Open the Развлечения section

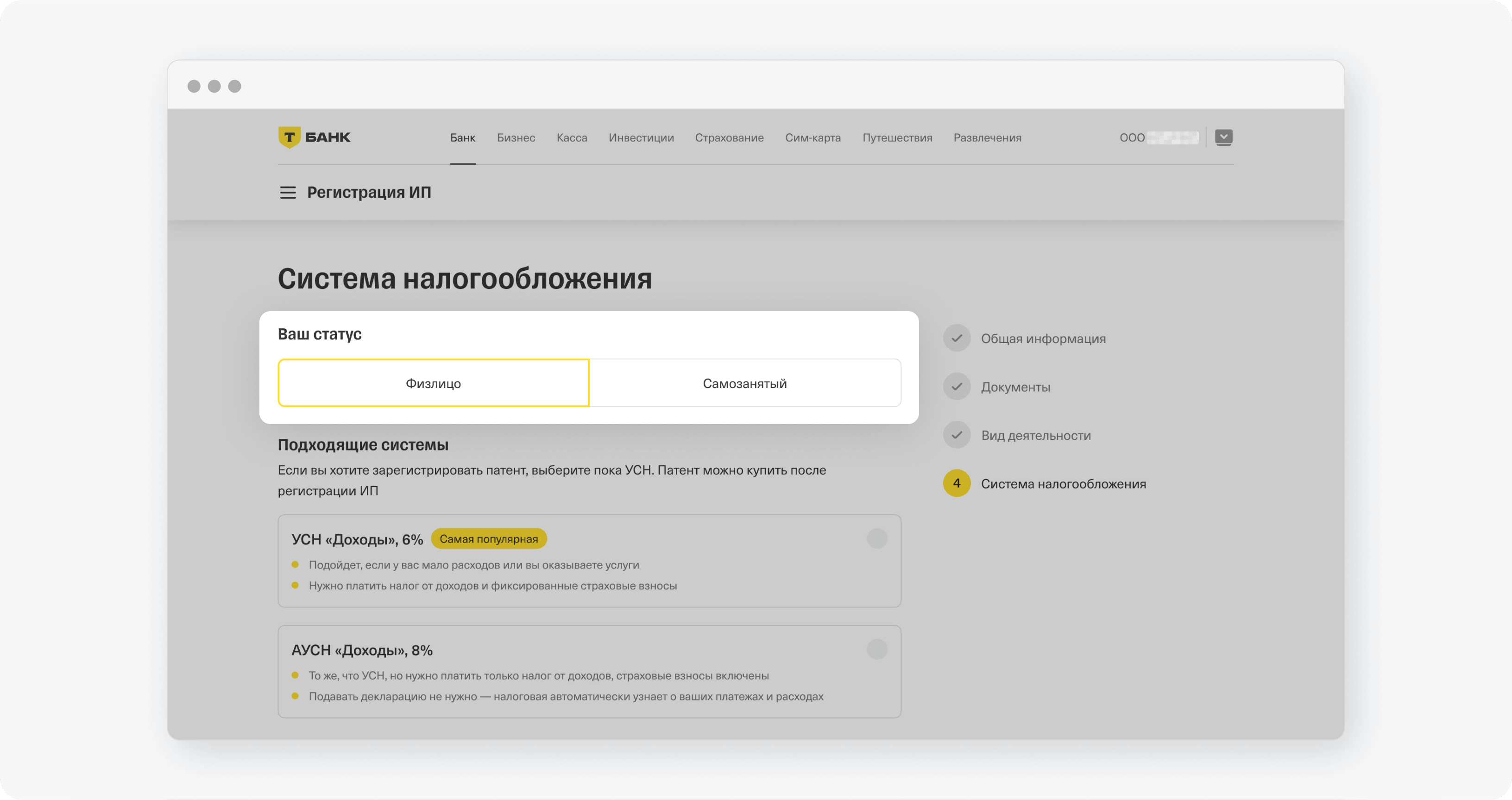pyautogui.click(x=987, y=138)
